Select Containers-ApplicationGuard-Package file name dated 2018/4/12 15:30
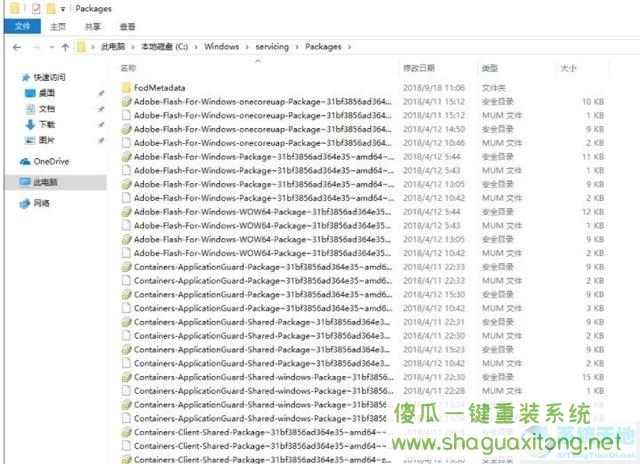 coord(263,294)
